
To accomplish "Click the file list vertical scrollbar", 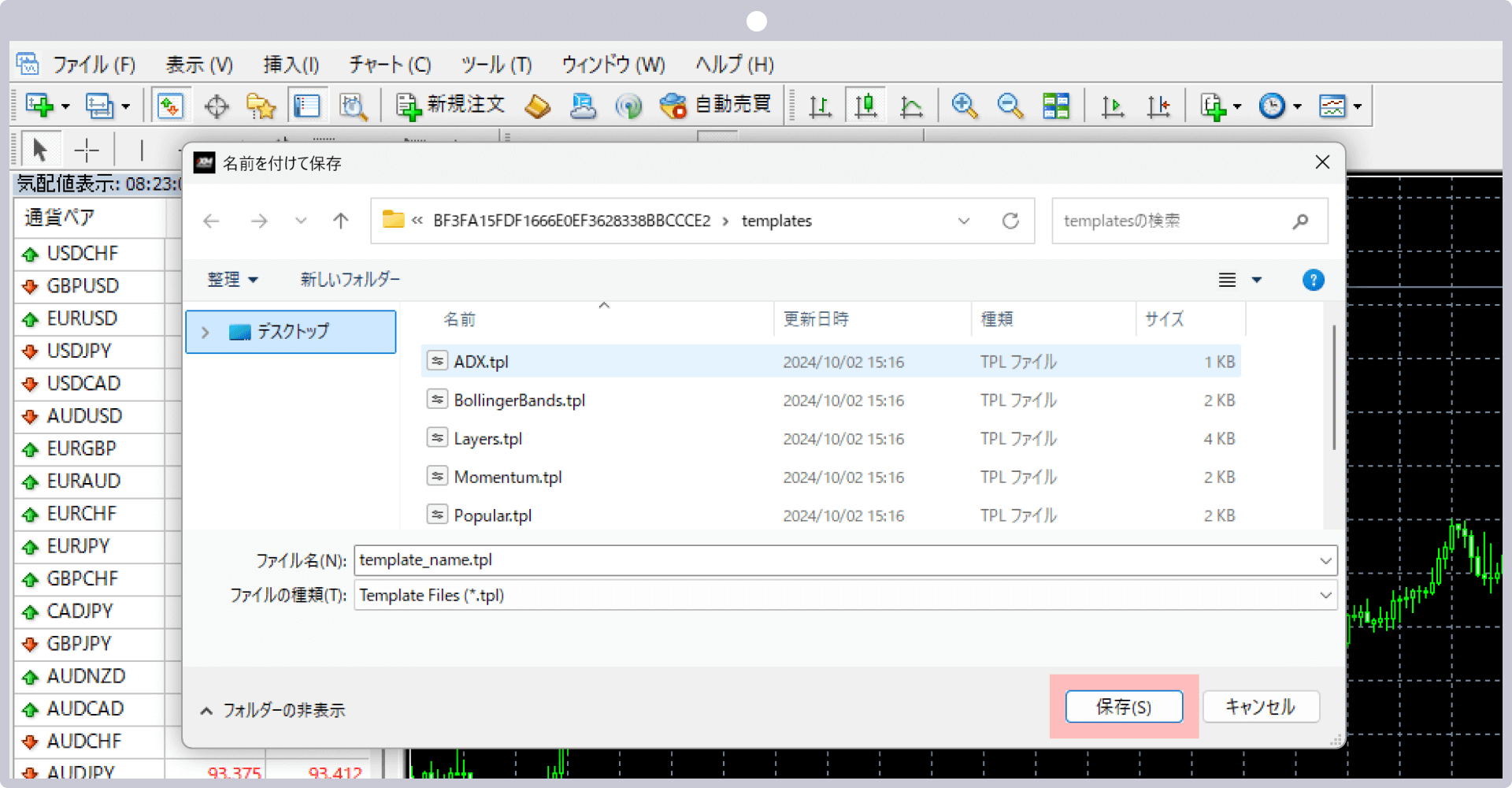I will pos(1333,388).
